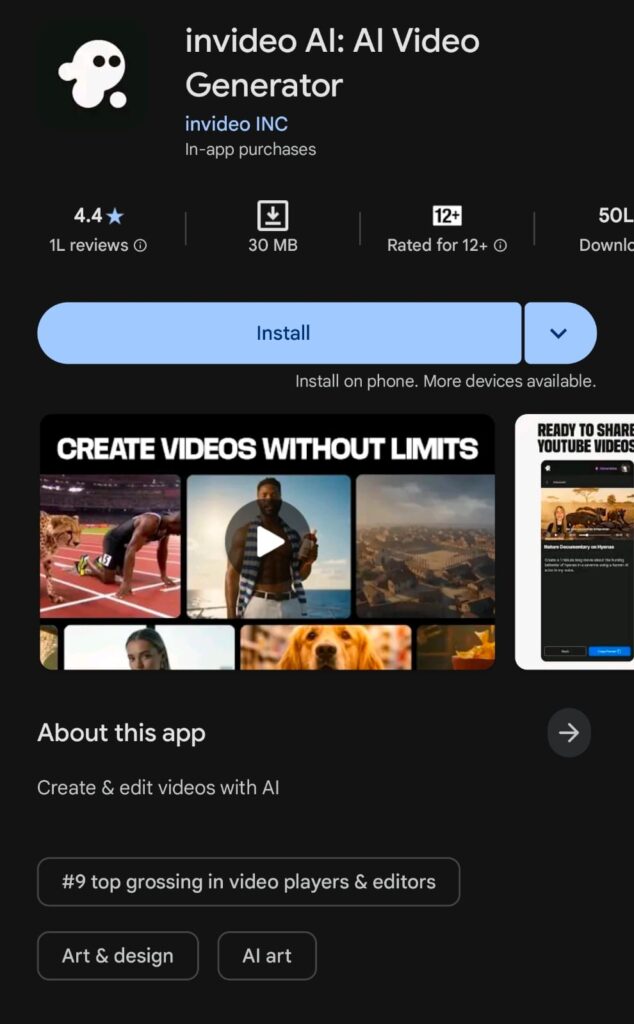The image size is (634, 1024).
Task: Expand the install options dropdown arrow
Action: pyautogui.click(x=560, y=333)
